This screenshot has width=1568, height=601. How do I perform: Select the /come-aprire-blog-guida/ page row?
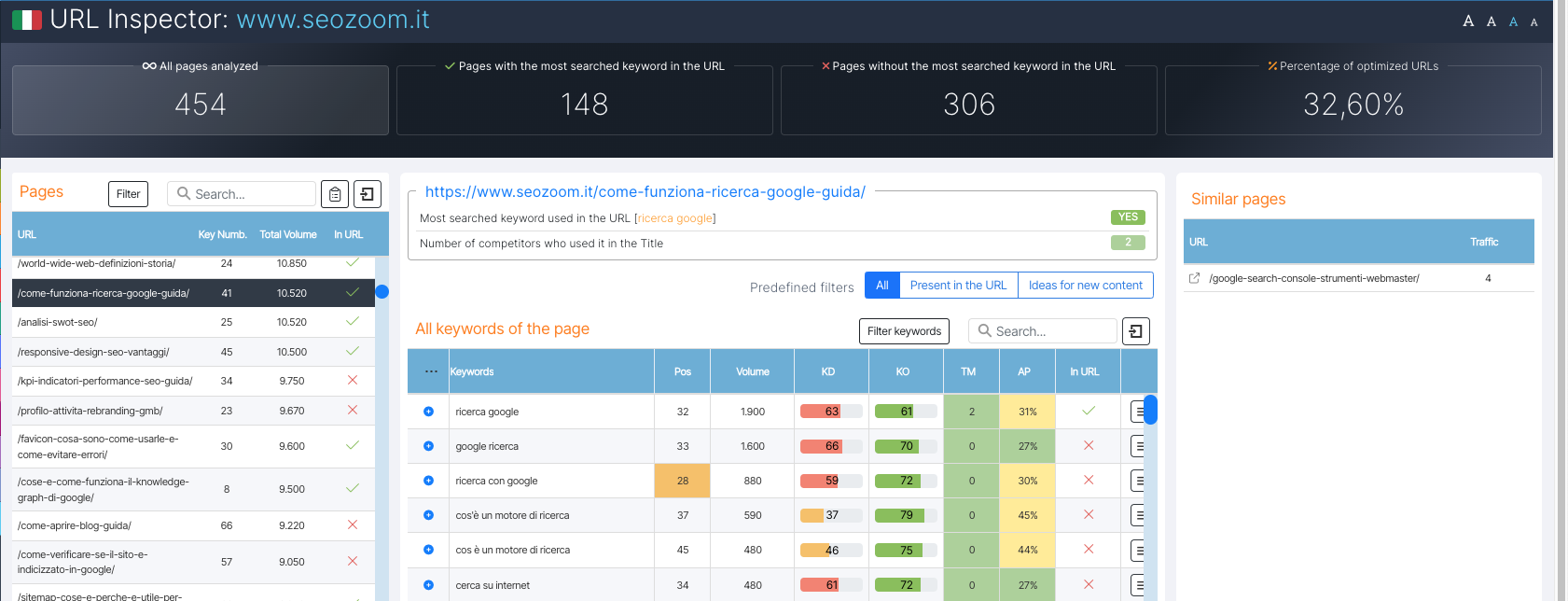tap(194, 525)
